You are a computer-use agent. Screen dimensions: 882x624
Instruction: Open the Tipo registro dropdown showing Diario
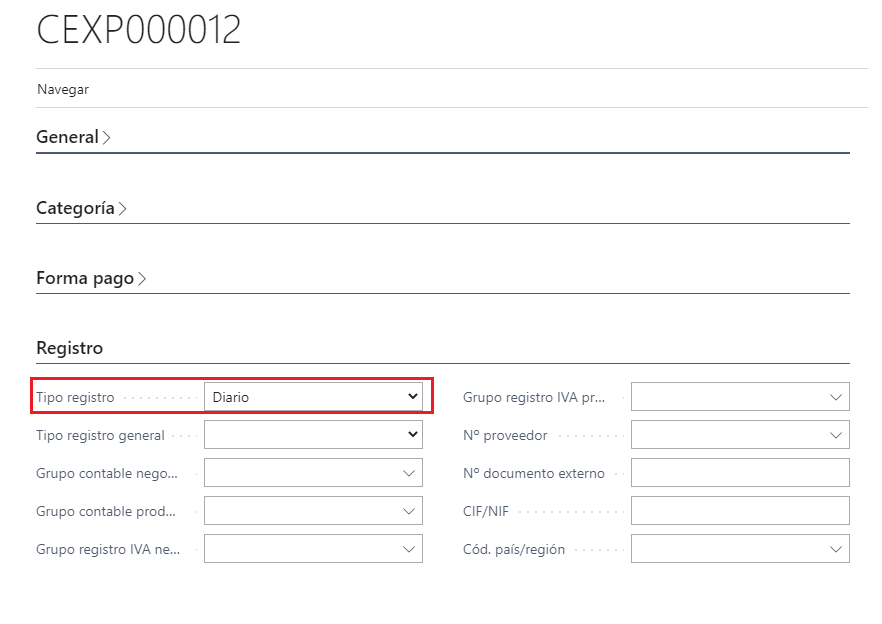click(x=313, y=397)
